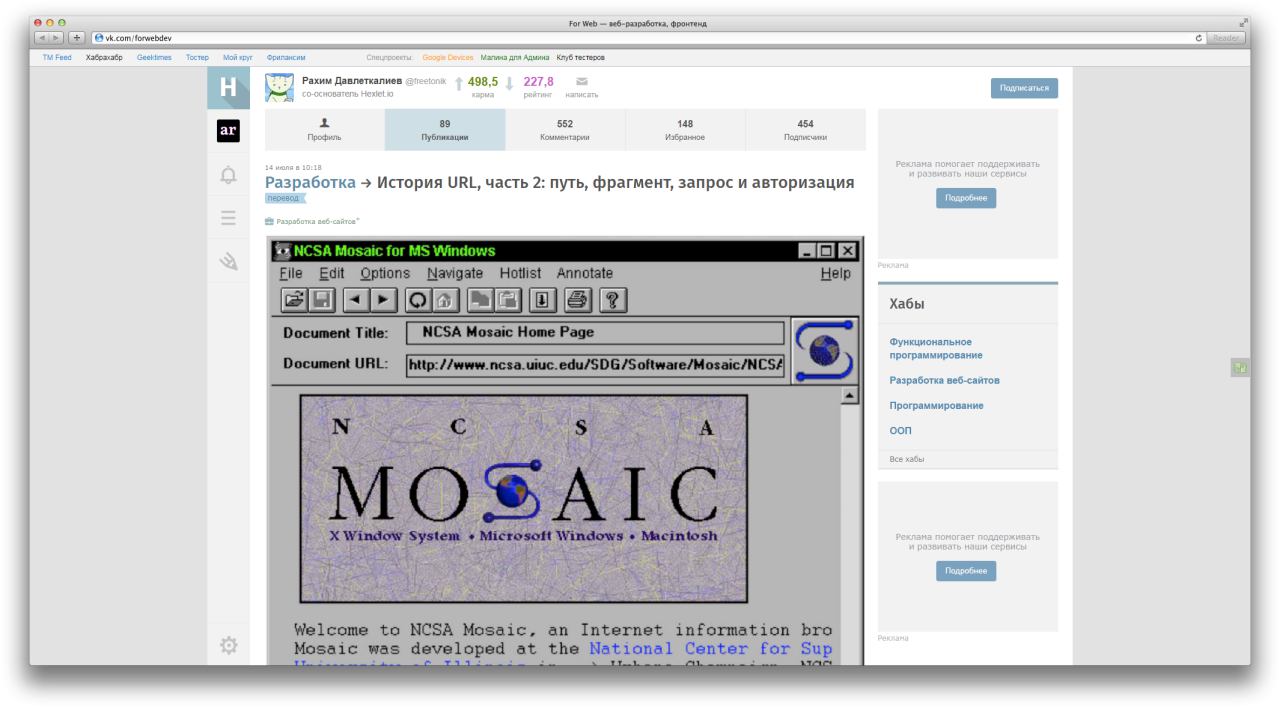
Task: Click the '498,5' karma value
Action: point(483,82)
